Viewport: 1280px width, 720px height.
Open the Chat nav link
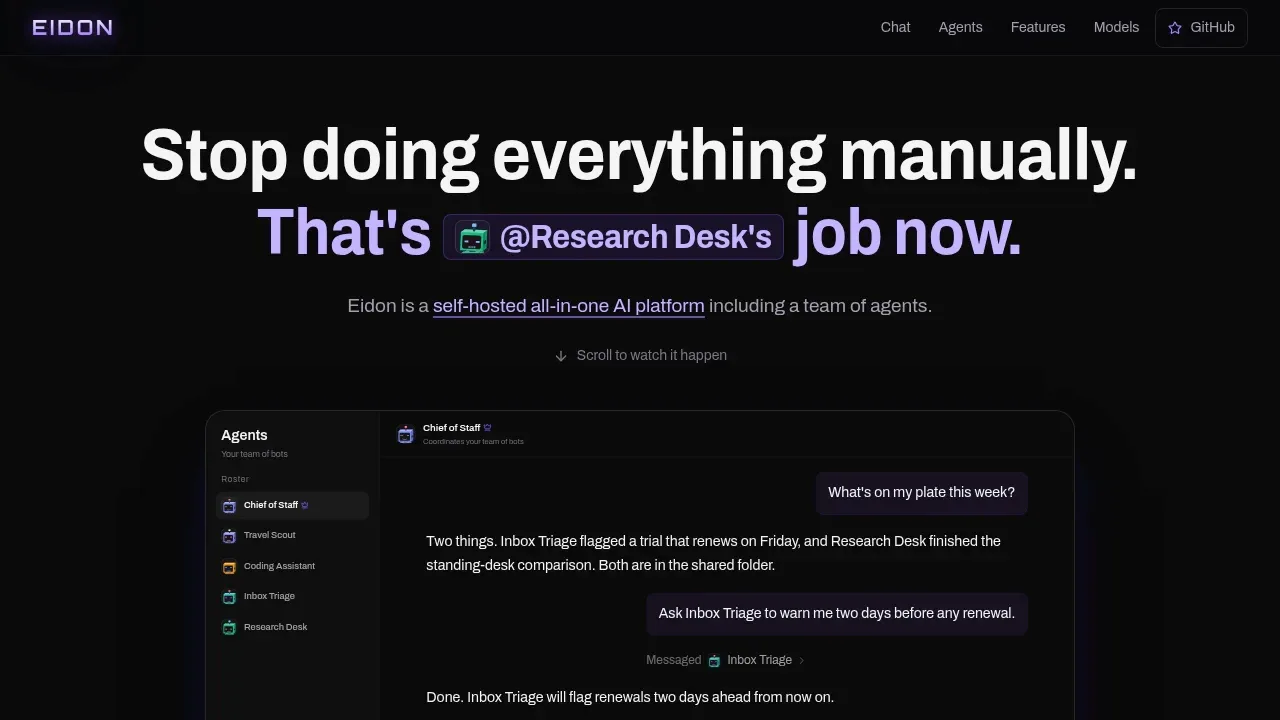pyautogui.click(x=895, y=27)
